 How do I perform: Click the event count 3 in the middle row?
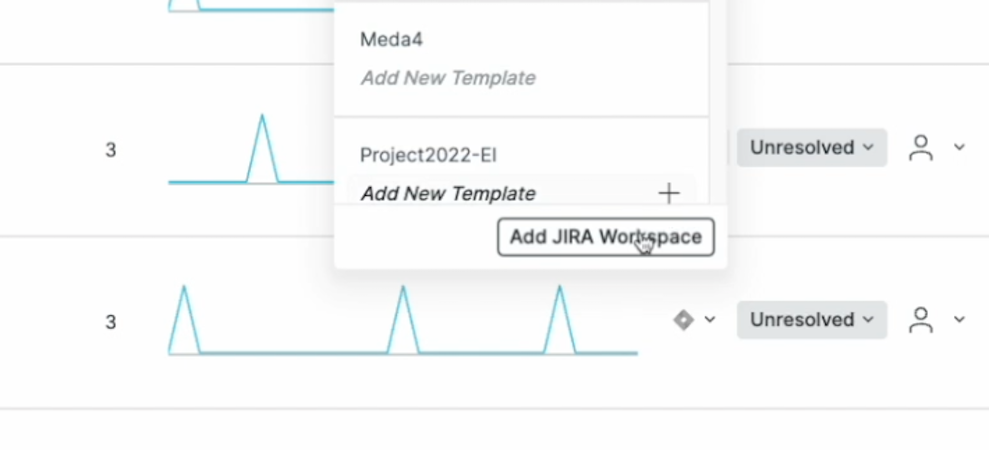[x=111, y=151]
